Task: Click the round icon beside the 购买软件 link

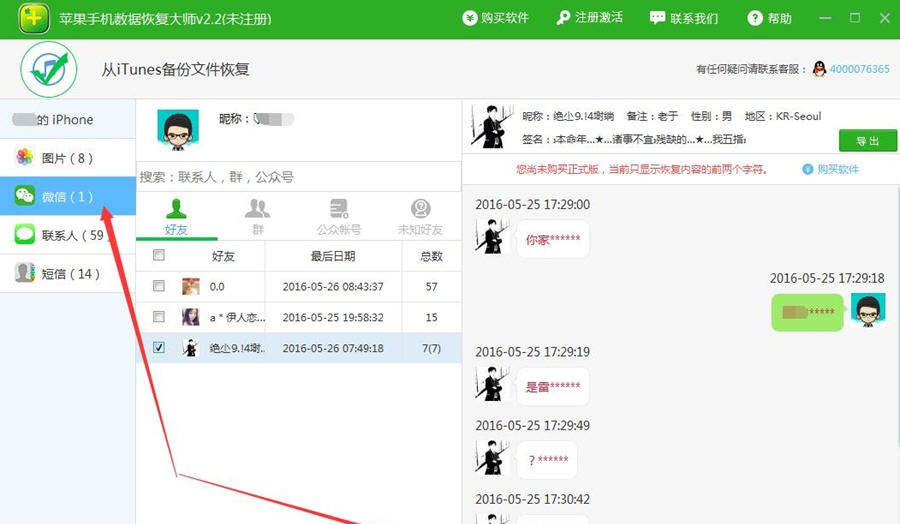Action: (x=808, y=169)
